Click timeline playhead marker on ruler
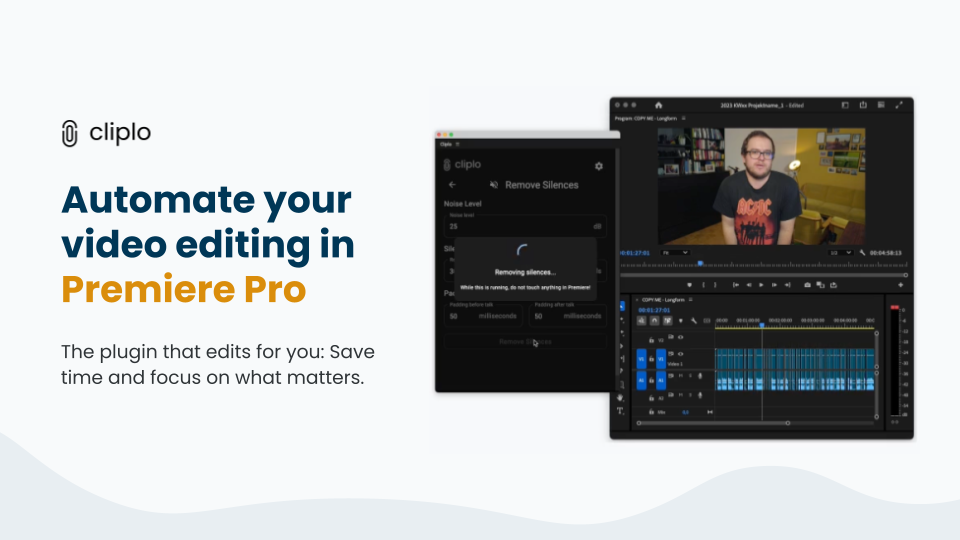 [762, 325]
